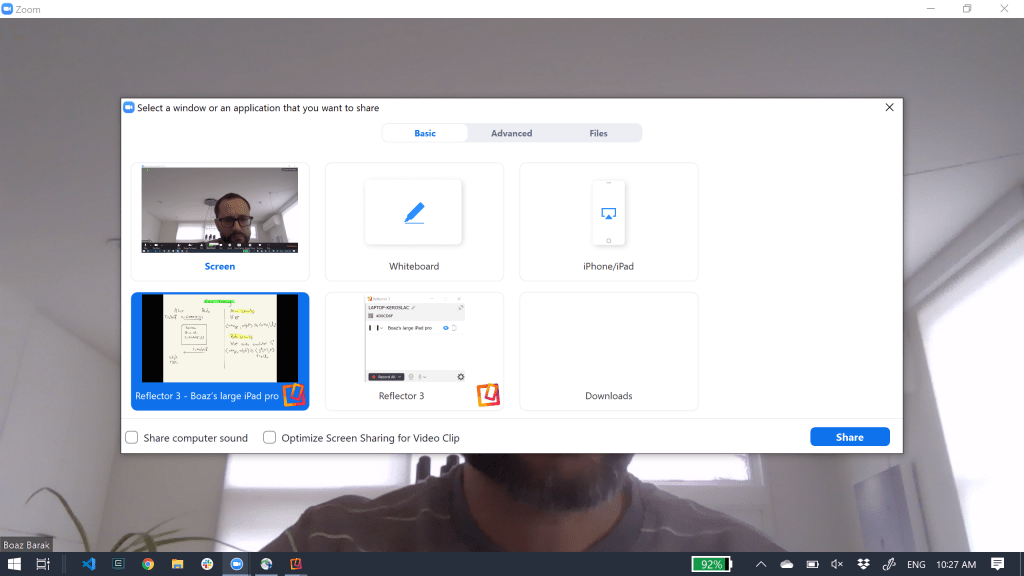Show hidden system tray icons
Image resolution: width=1024 pixels, height=576 pixels.
[x=761, y=564]
